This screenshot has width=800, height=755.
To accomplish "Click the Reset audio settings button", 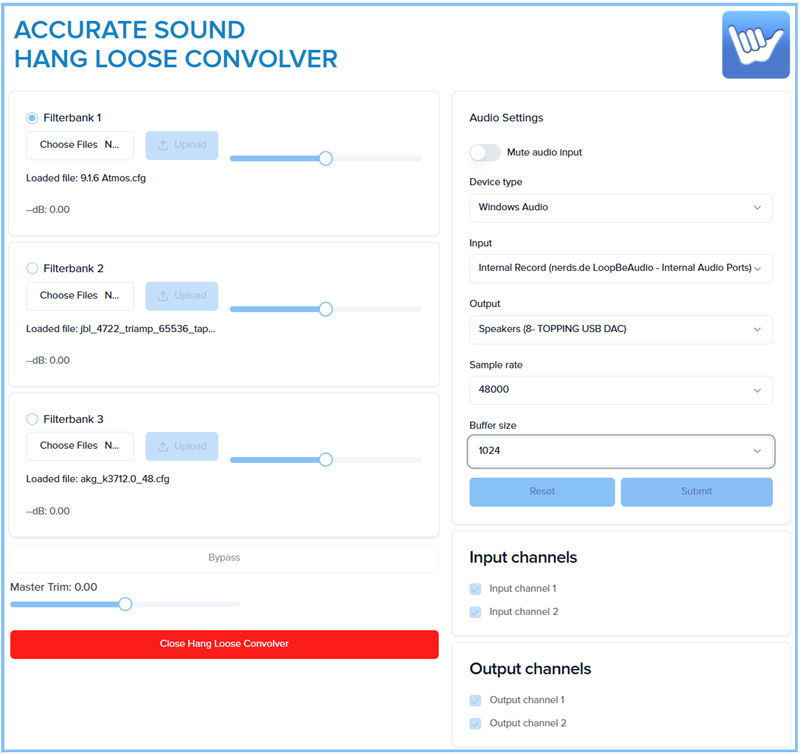I will [x=542, y=492].
